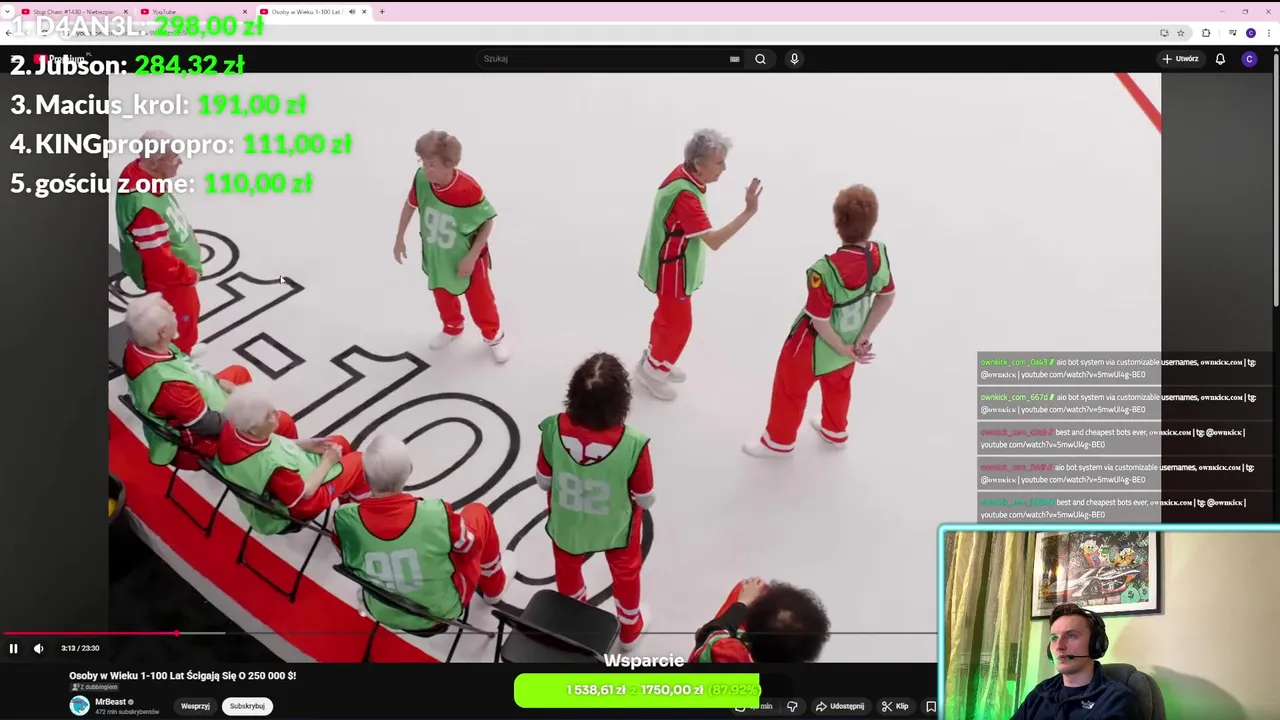Open the Chrome three-dot menu

tap(1269, 33)
